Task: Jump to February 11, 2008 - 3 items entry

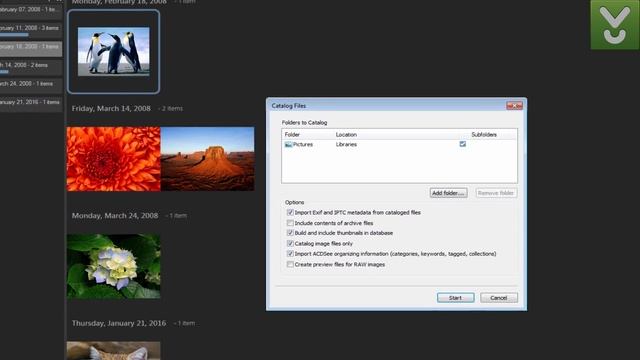Action: click(31, 30)
